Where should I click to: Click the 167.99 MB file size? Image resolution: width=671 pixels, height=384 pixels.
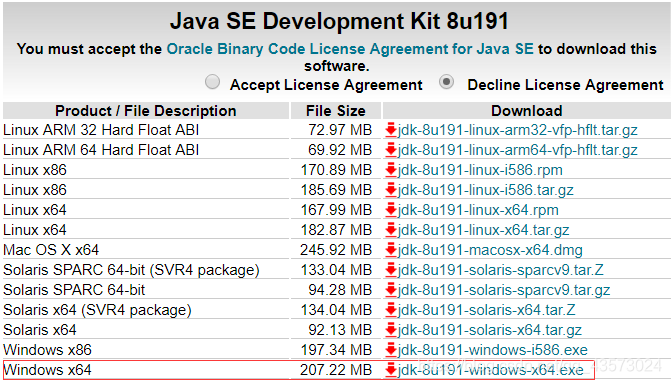tap(336, 210)
